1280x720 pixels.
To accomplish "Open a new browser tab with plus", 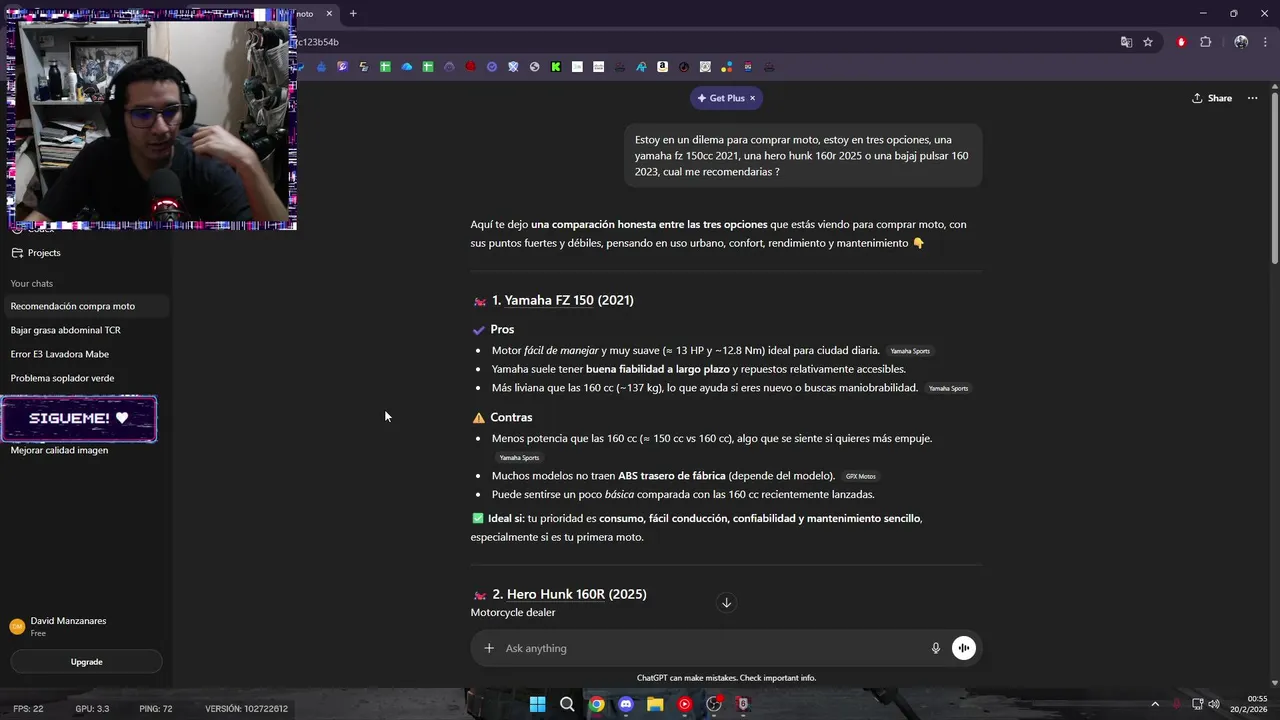I will 353,14.
